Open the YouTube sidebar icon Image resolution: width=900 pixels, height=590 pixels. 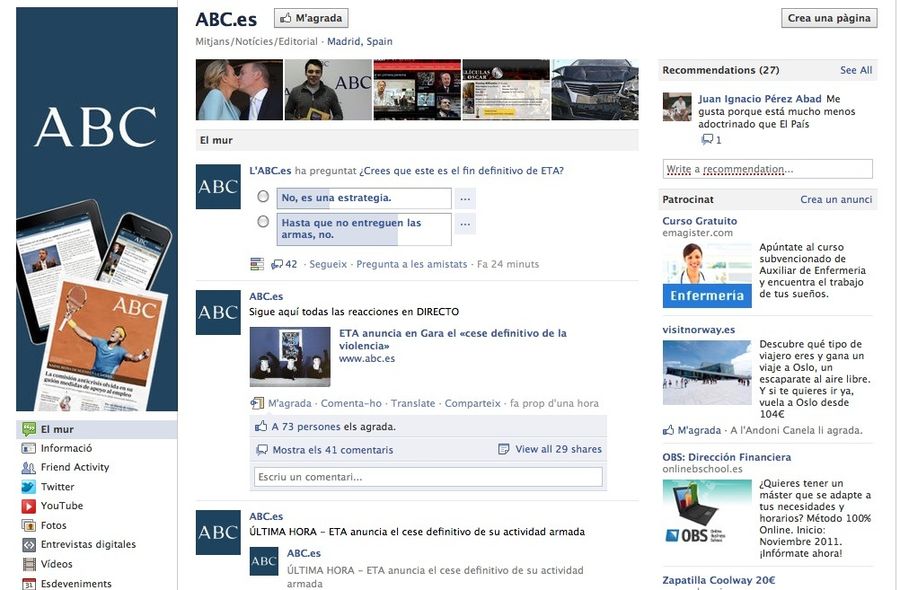click(x=29, y=506)
